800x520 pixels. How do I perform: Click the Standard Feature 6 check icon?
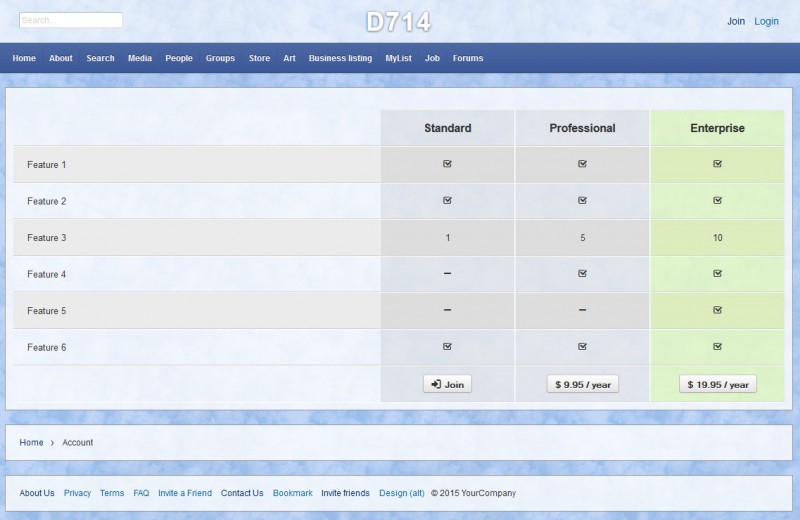click(x=447, y=346)
